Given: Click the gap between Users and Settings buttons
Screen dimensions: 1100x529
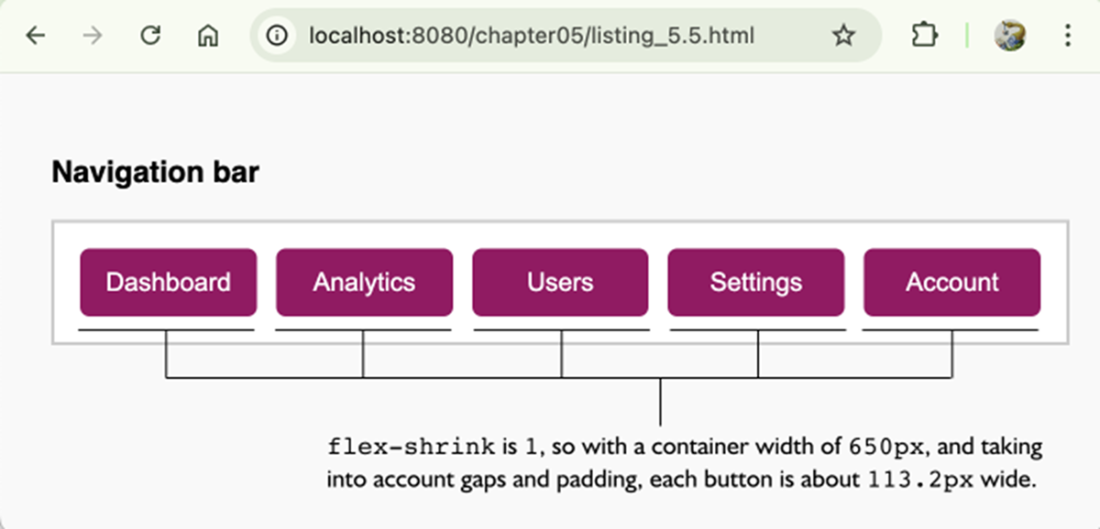Looking at the screenshot, I should click(658, 282).
